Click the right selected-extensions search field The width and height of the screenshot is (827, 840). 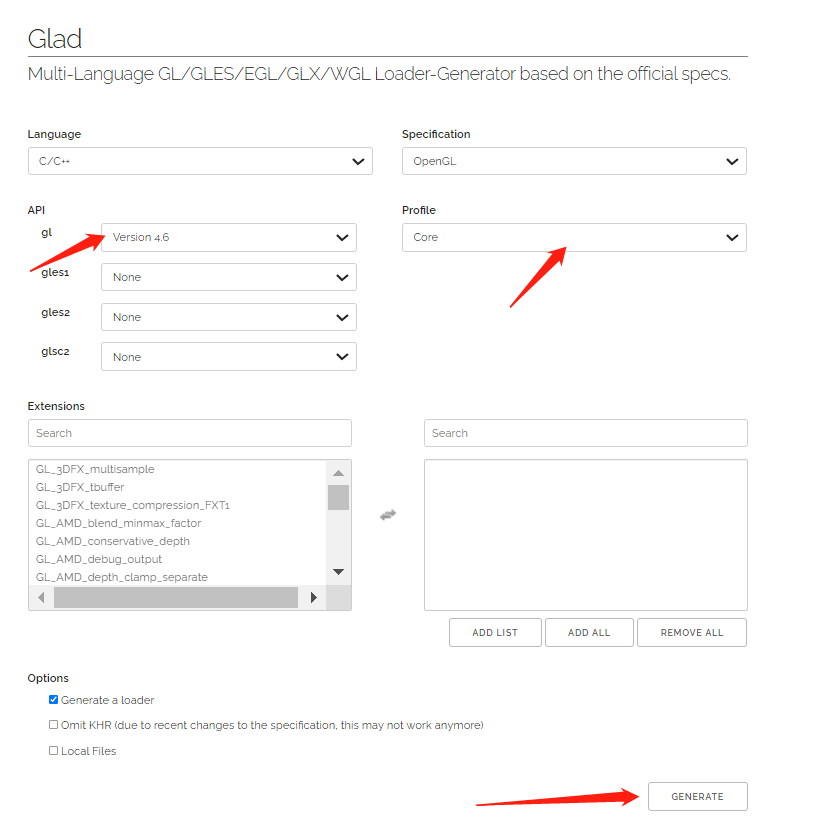coord(585,433)
